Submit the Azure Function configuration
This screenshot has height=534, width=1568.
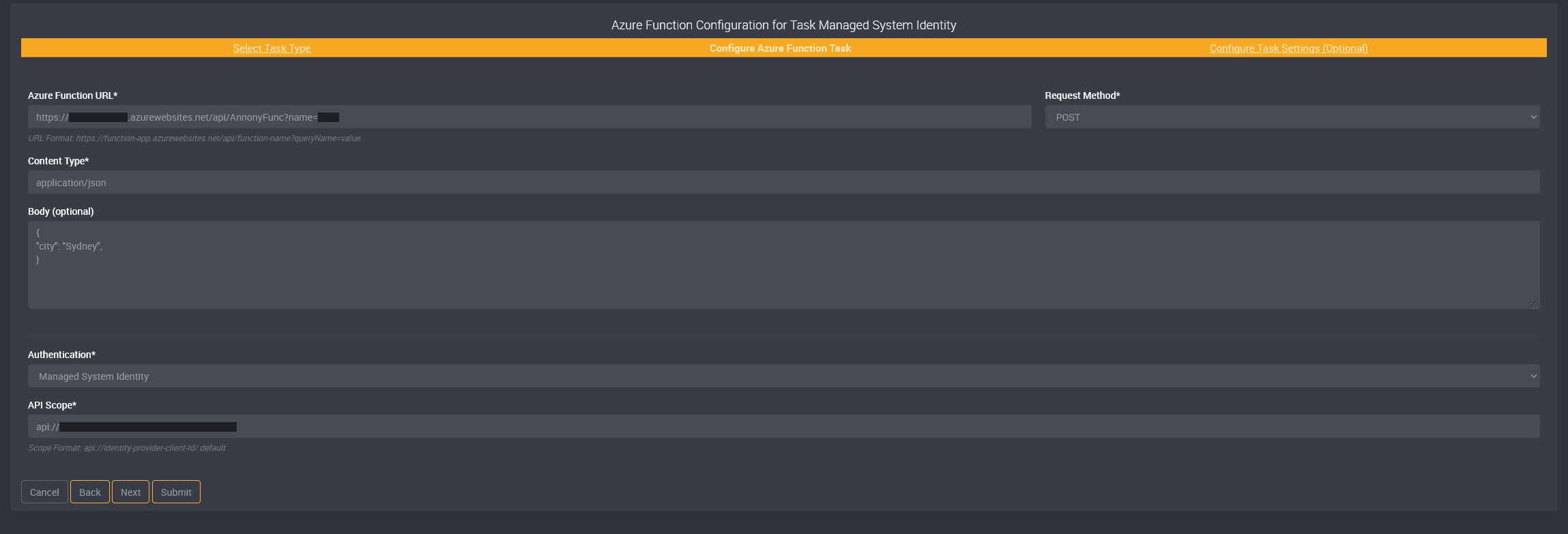point(176,492)
